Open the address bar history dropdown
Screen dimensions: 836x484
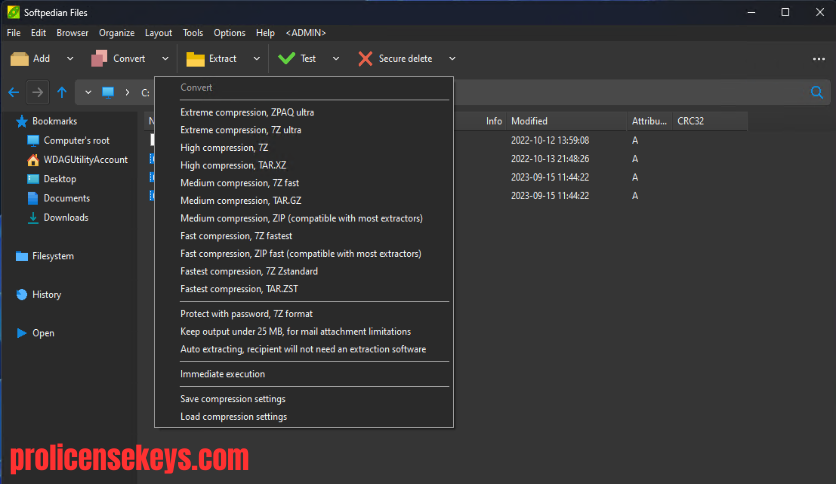(x=88, y=93)
